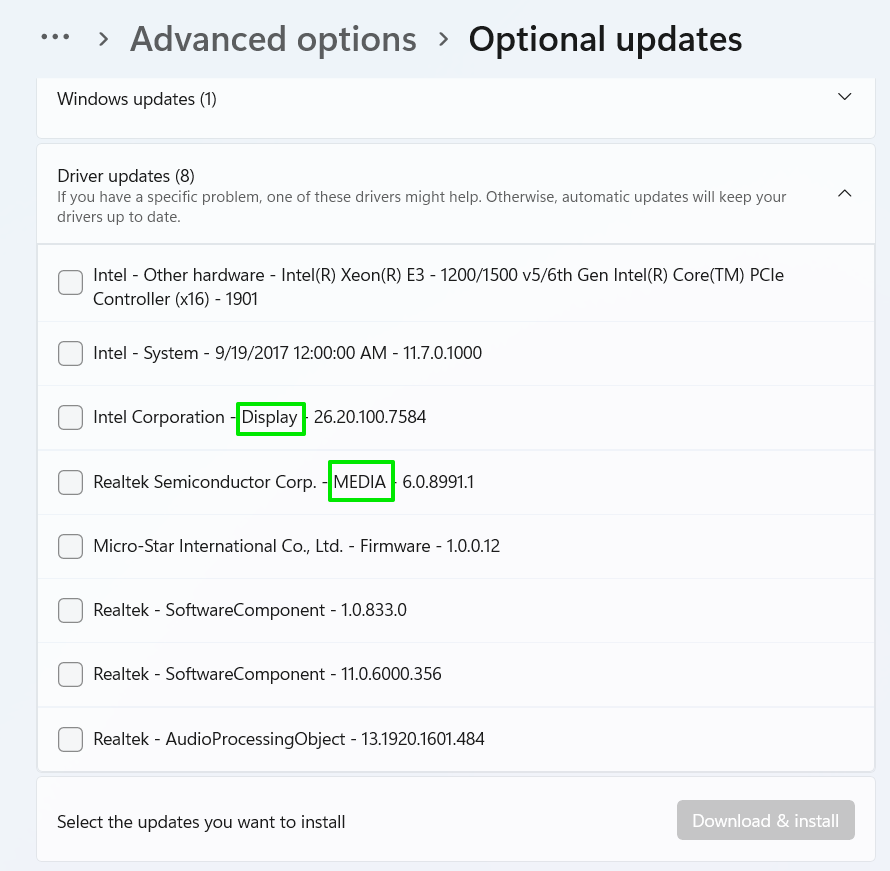Click 'Select the updates you want to install' text

[x=201, y=822]
